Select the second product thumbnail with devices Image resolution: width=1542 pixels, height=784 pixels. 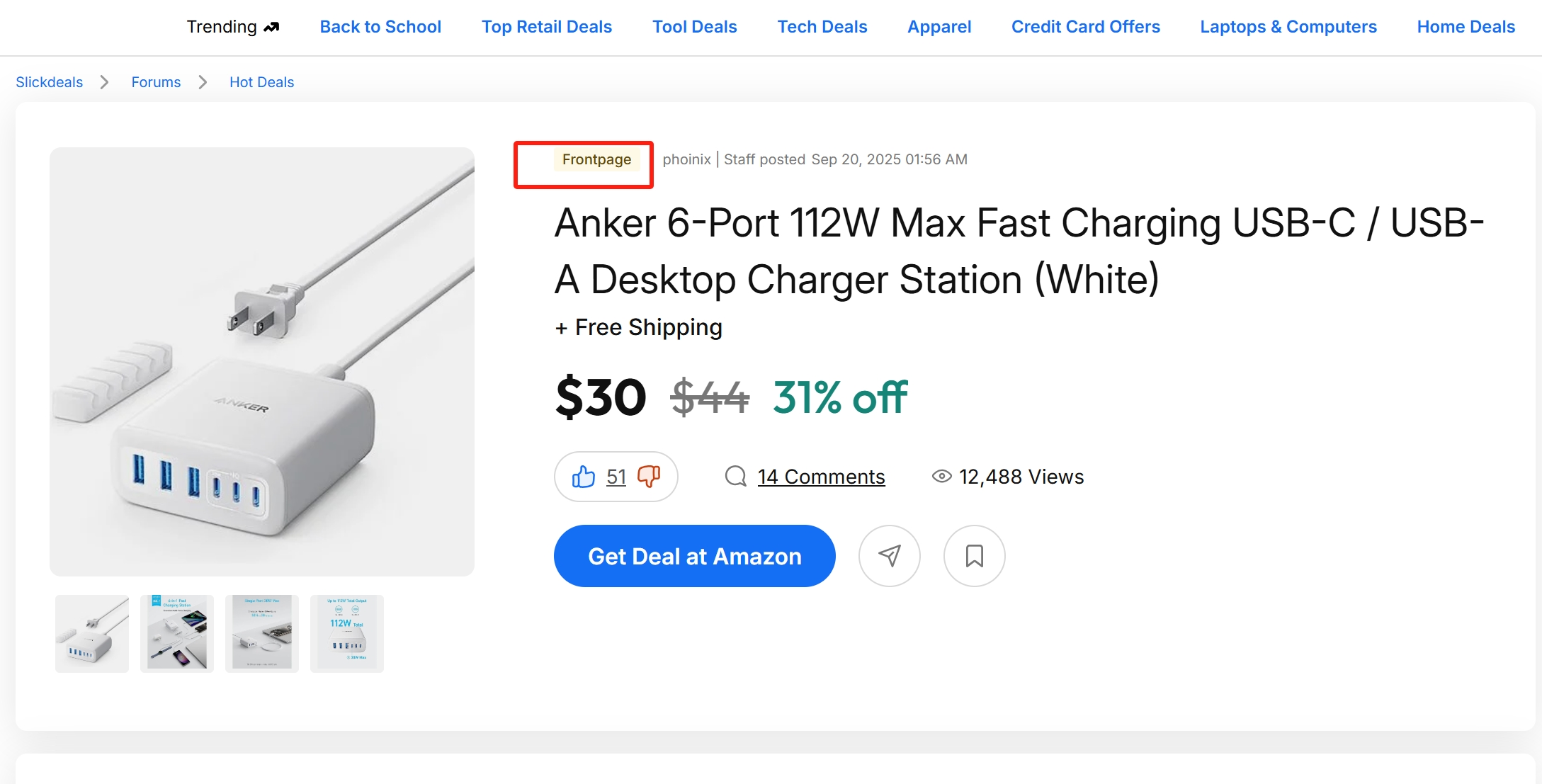click(177, 633)
